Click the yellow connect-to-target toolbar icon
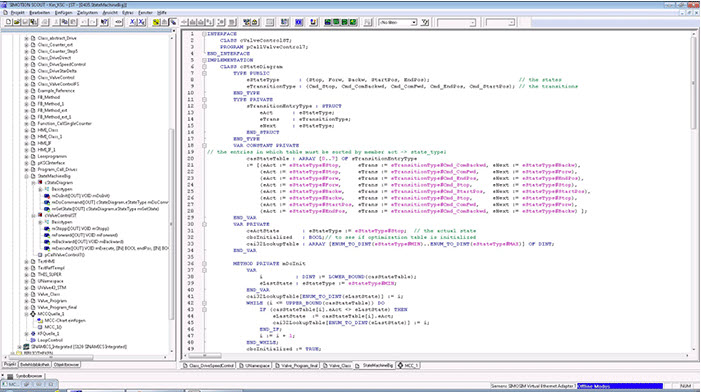The image size is (701, 392). point(156,22)
